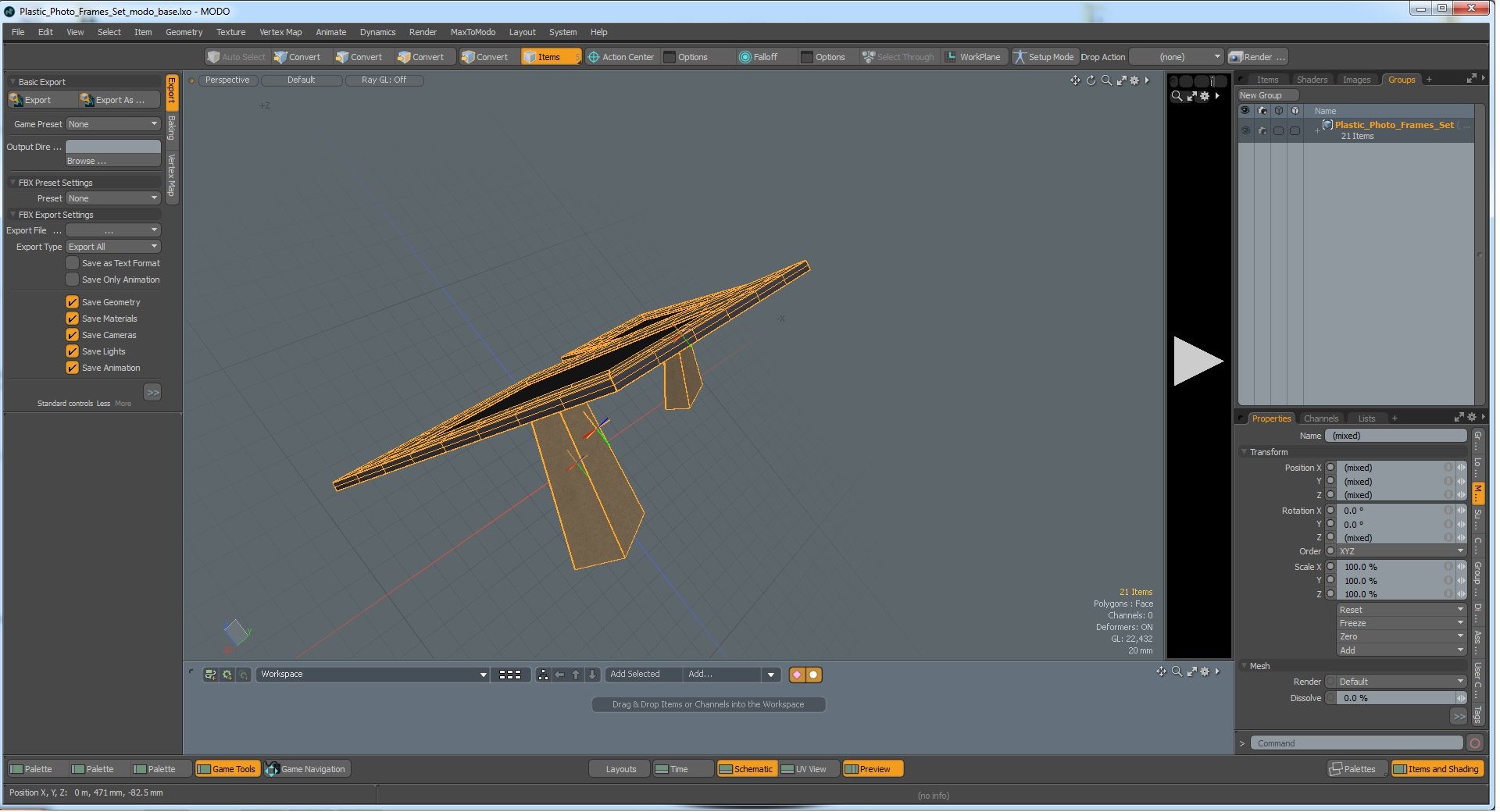Uncheck Save Materials checkbox

point(72,319)
